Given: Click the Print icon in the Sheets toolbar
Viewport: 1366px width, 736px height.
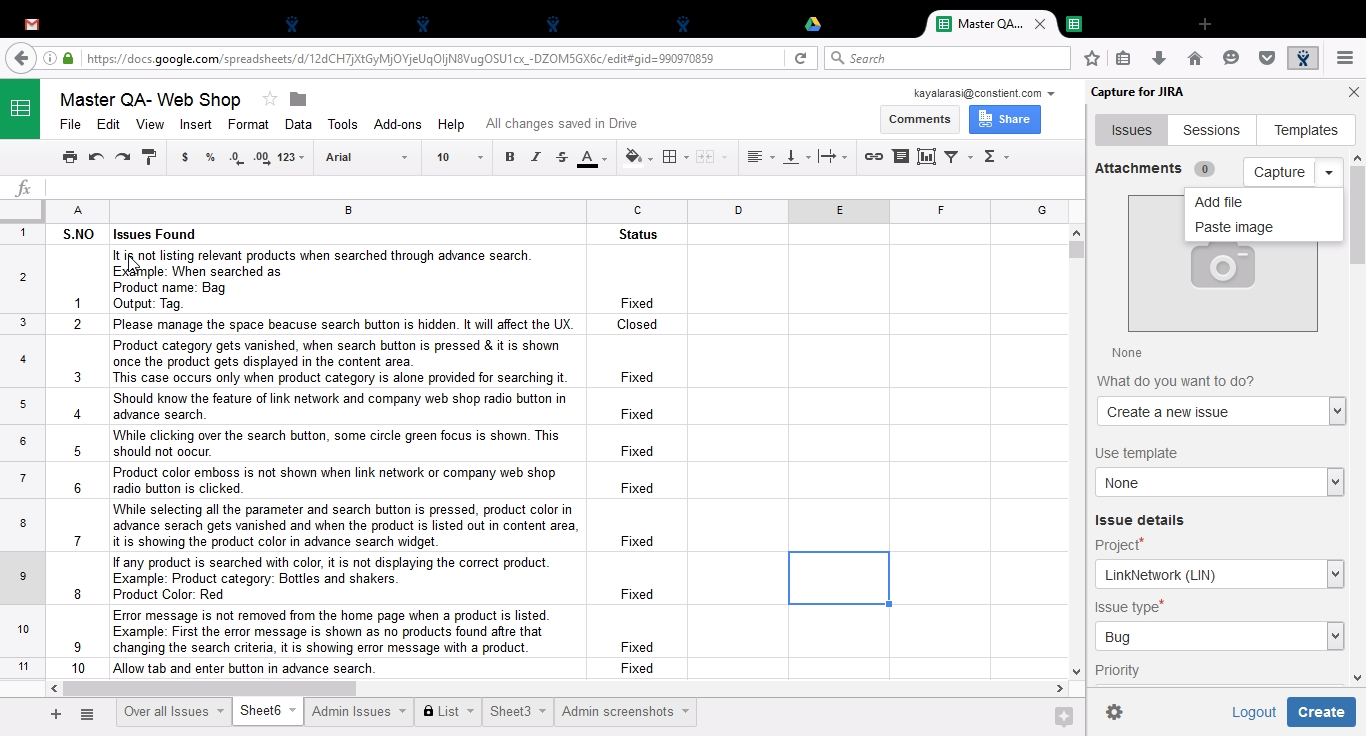Looking at the screenshot, I should 70,157.
